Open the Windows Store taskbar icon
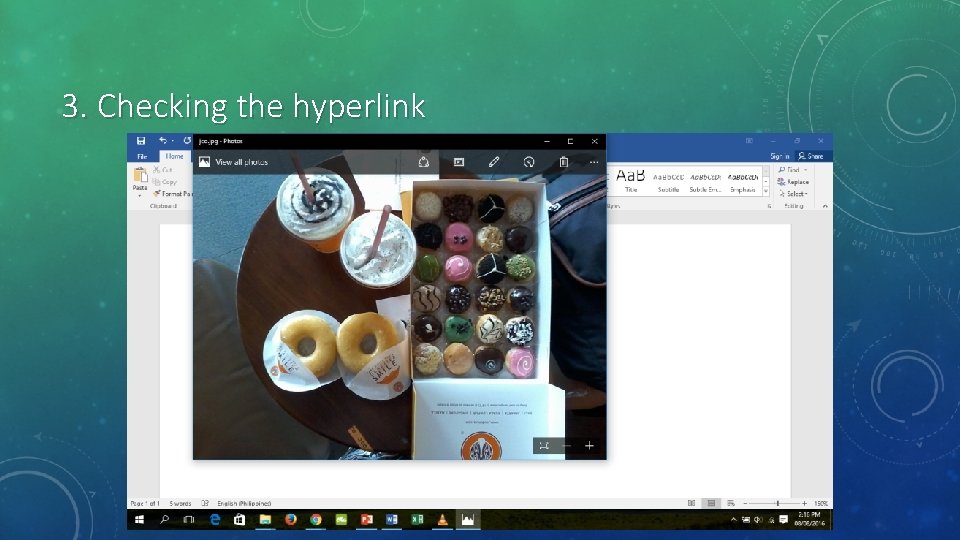Viewport: 960px width, 540px height. 239,520
